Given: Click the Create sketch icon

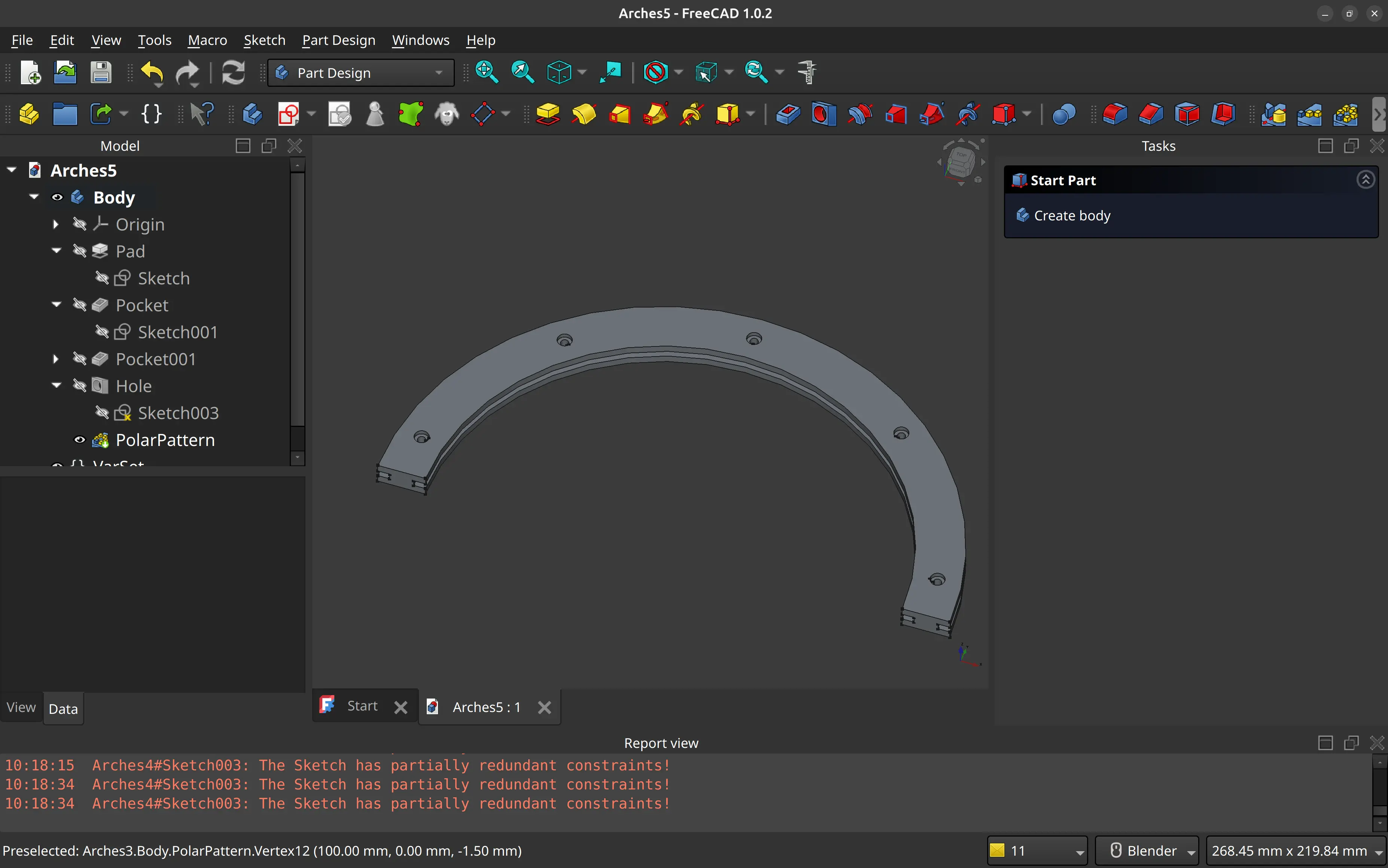Looking at the screenshot, I should 288,114.
